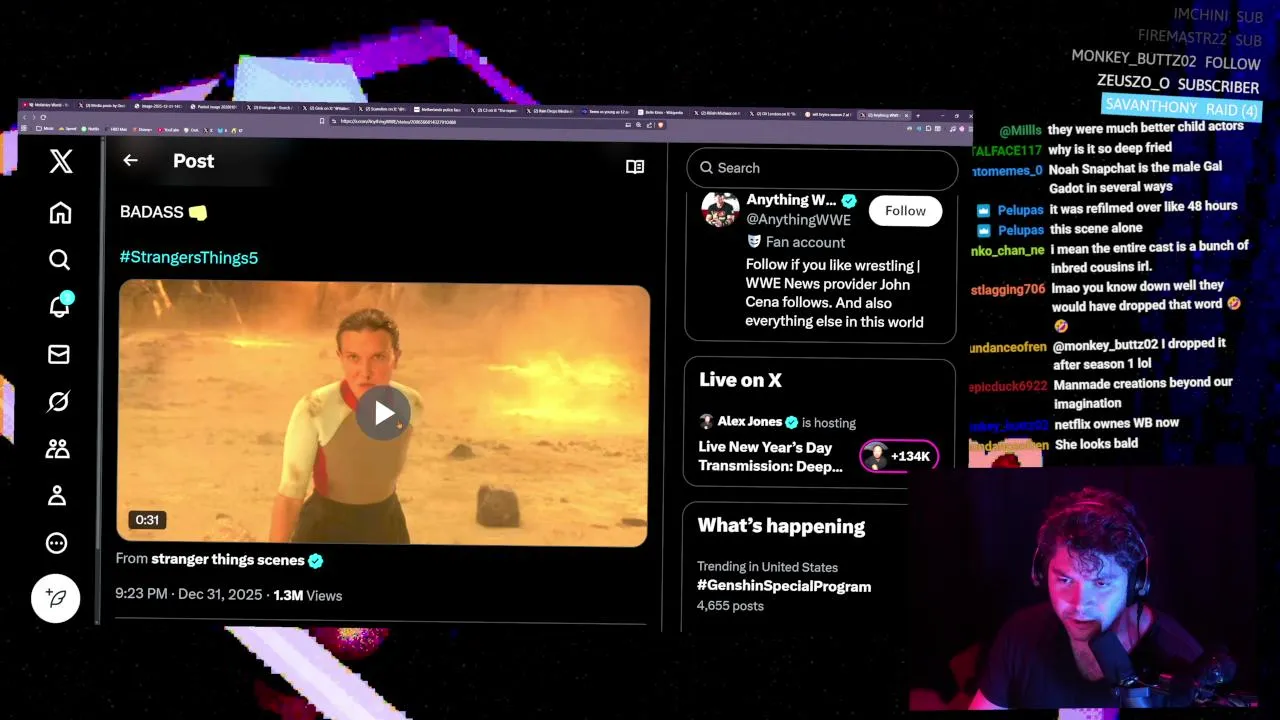The width and height of the screenshot is (1280, 720).
Task: Open the Explore magnifier icon in sidebar
Action: pos(59,260)
